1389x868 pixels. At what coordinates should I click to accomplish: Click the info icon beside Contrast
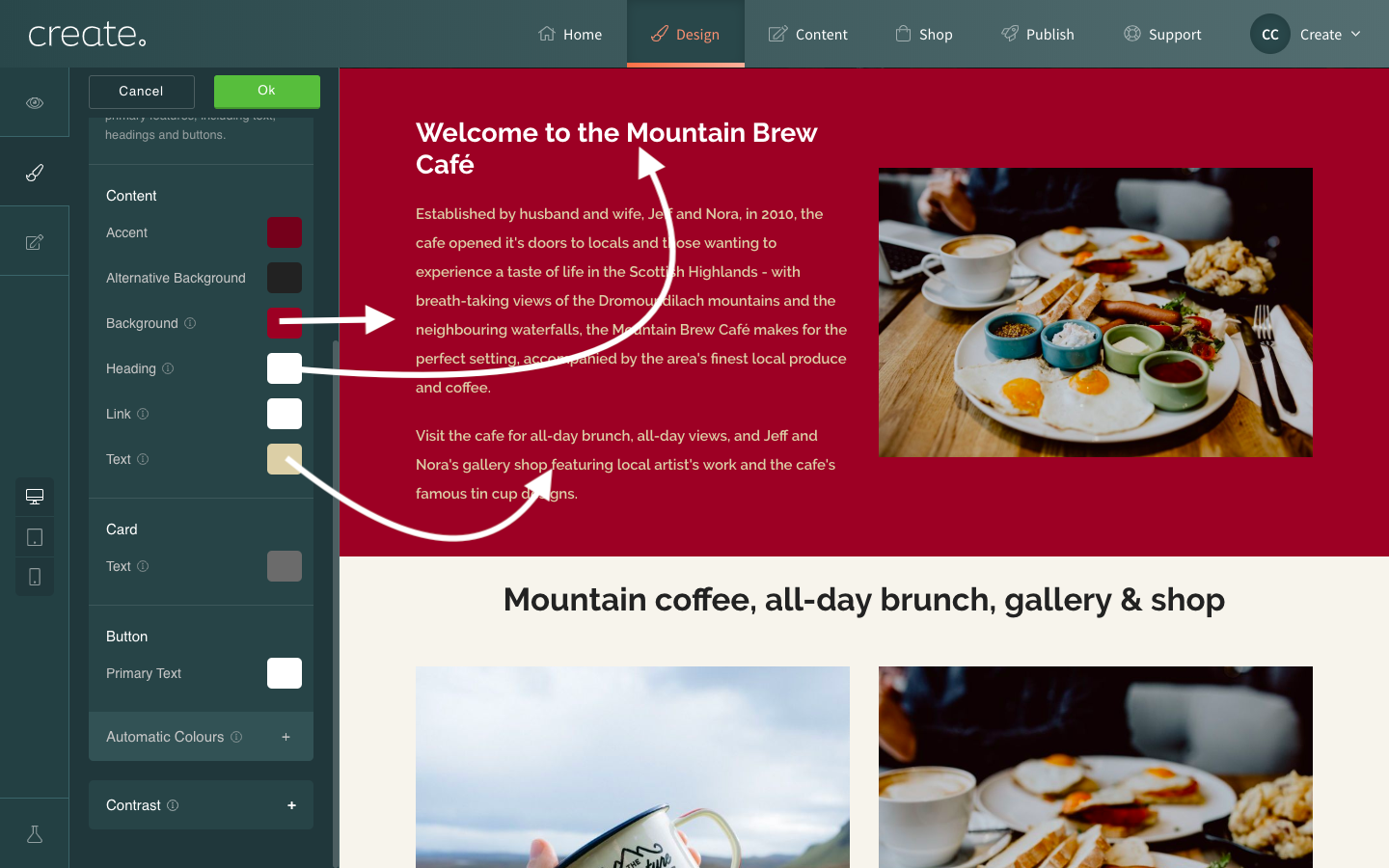click(173, 805)
